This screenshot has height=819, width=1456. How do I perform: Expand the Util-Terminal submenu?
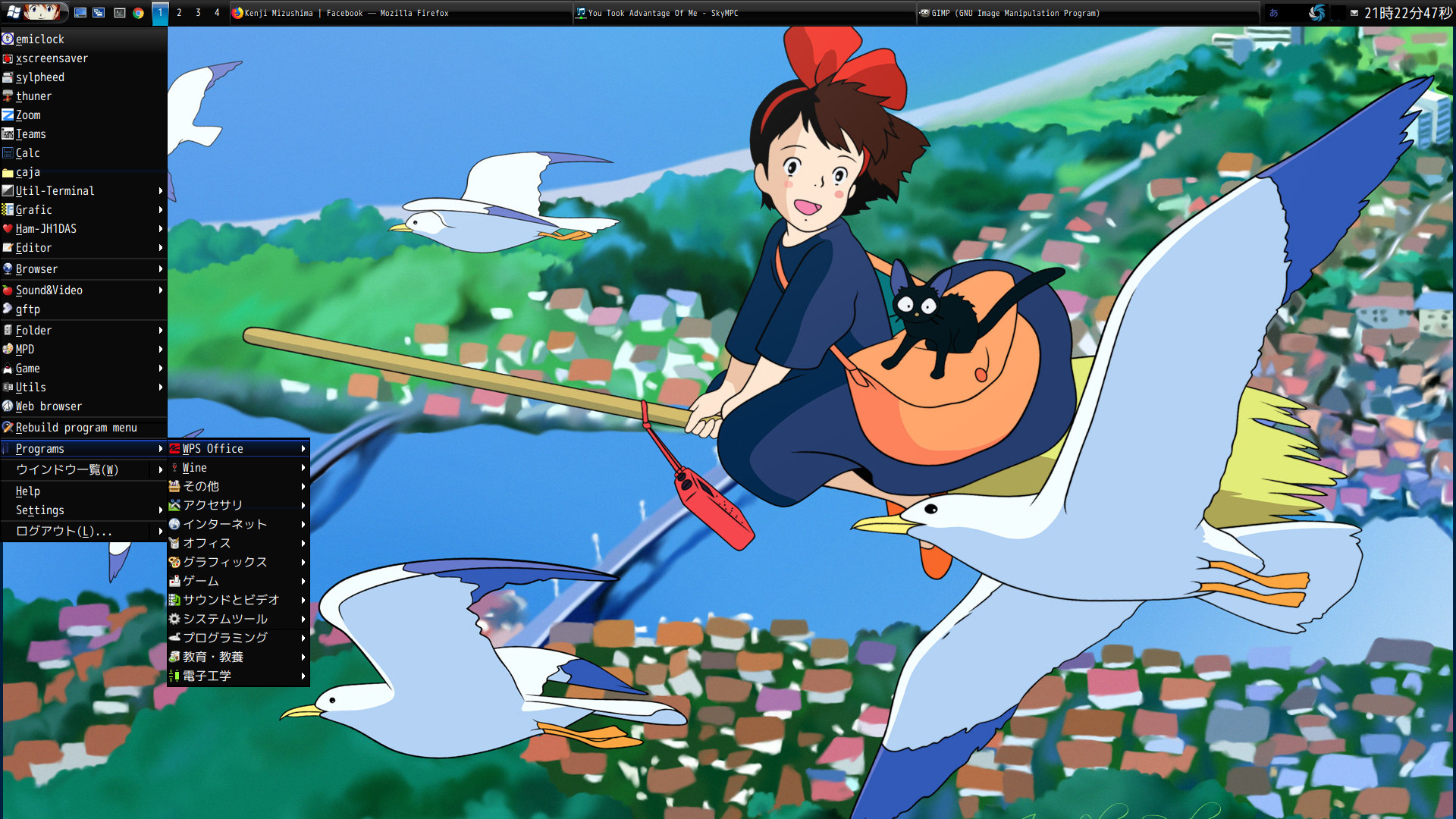pyautogui.click(x=55, y=190)
